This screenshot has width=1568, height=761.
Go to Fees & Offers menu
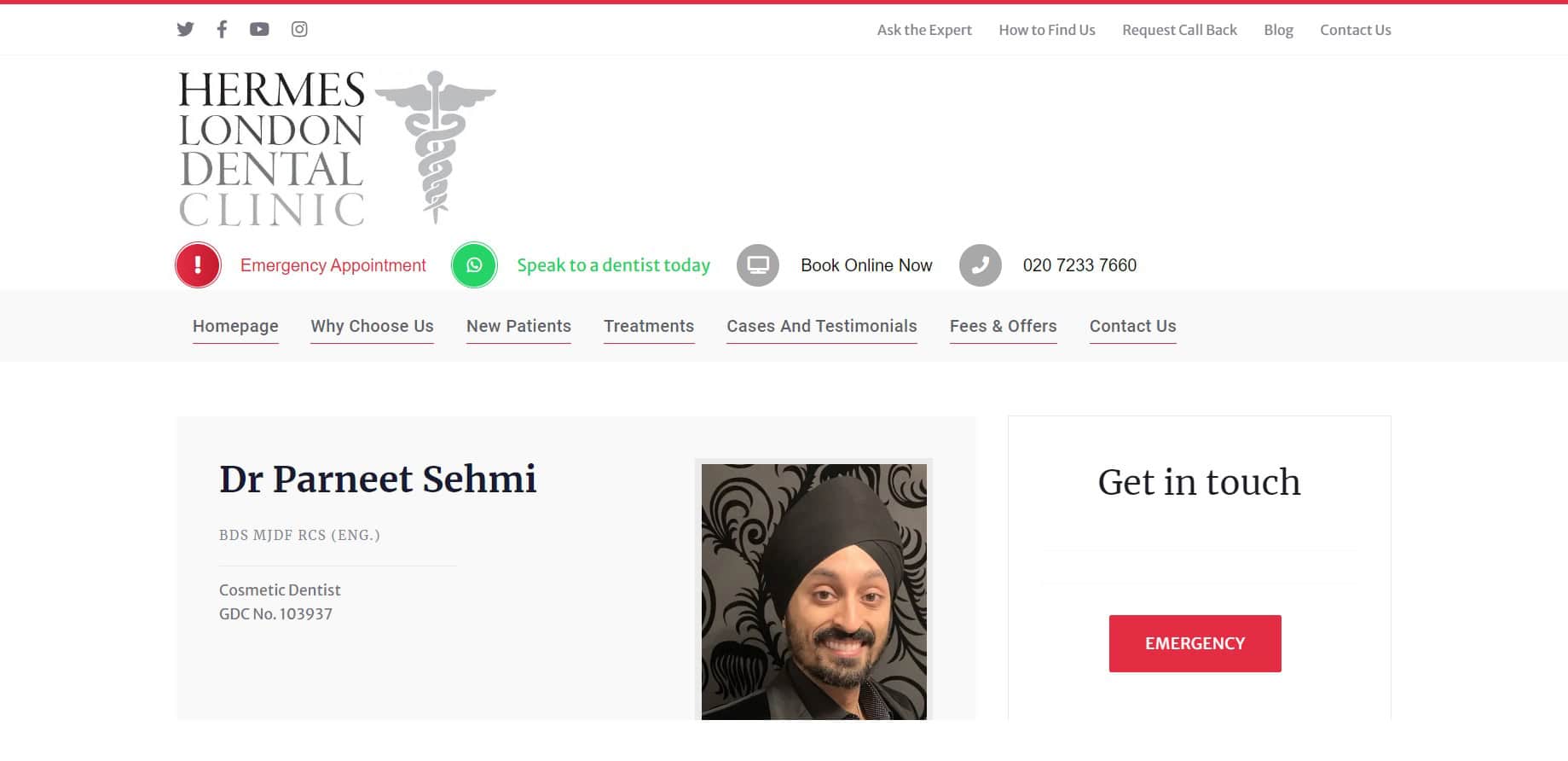pos(1004,326)
